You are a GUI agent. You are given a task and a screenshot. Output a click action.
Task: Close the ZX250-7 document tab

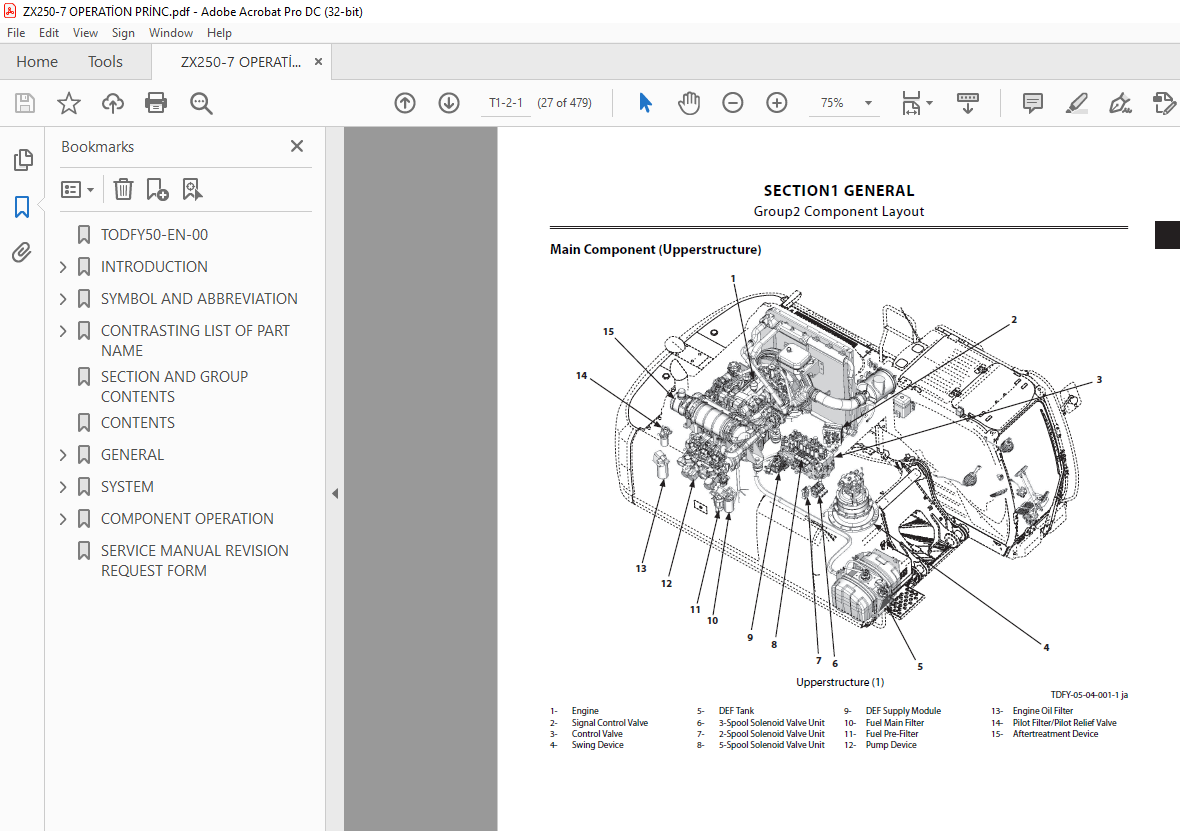click(x=318, y=62)
